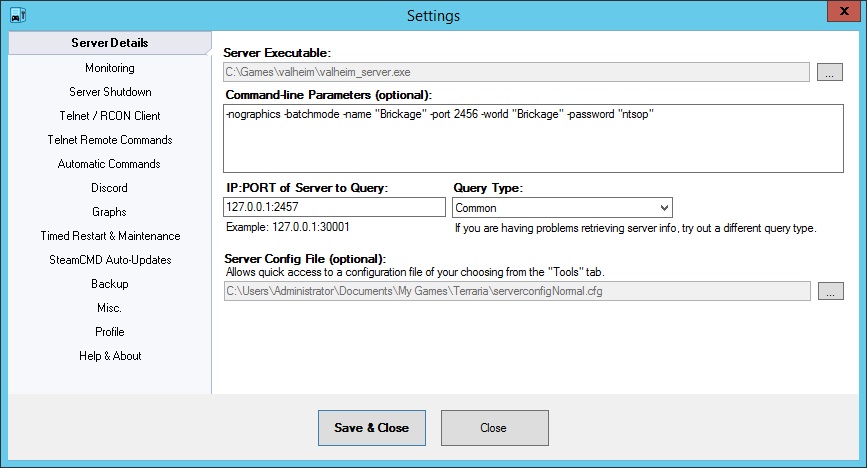Go to SteamCMD Auto-Updates section

coord(110,260)
